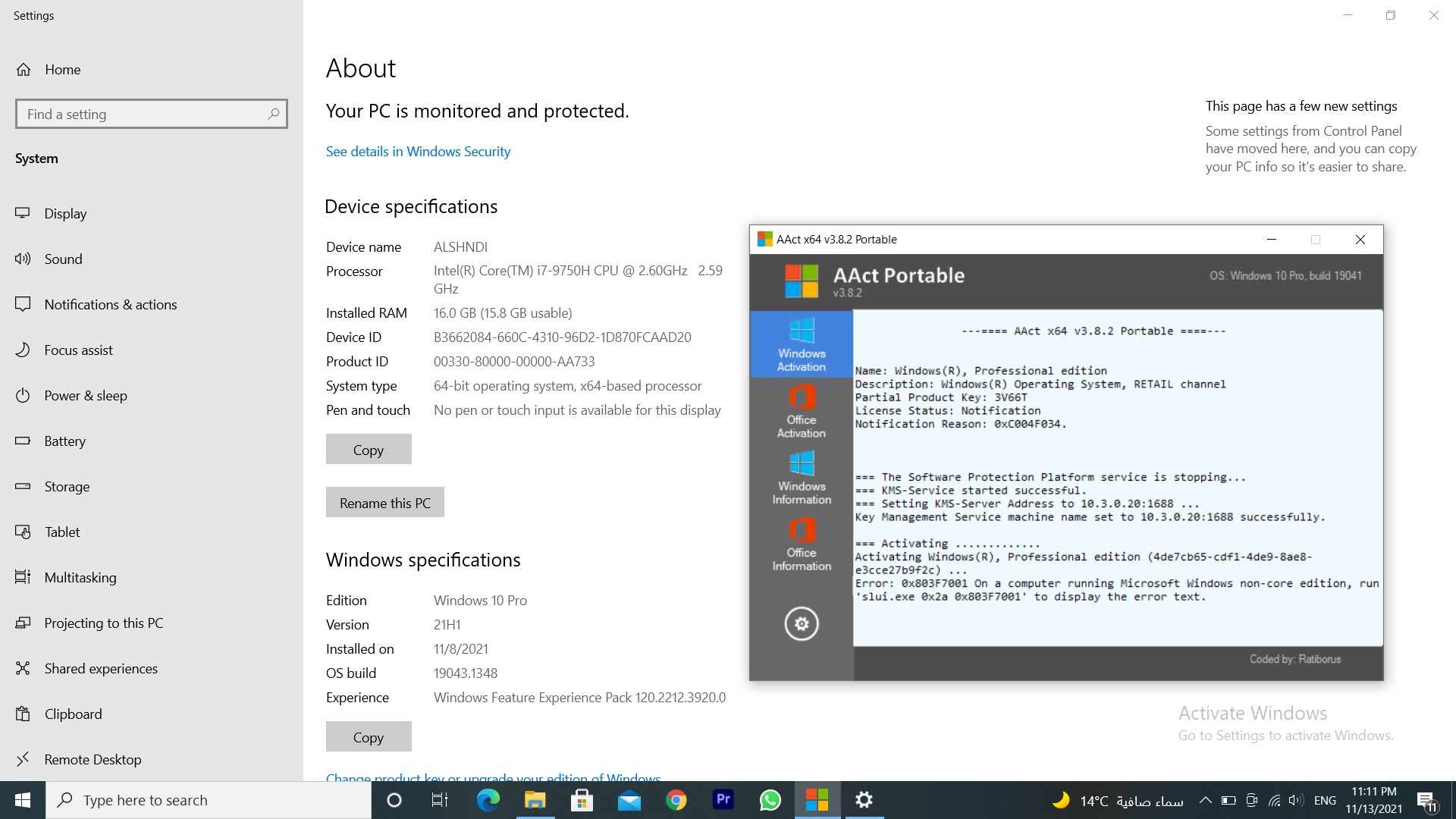The width and height of the screenshot is (1456, 819).
Task: Click the Windows 10 Pro edition text
Action: point(480,601)
